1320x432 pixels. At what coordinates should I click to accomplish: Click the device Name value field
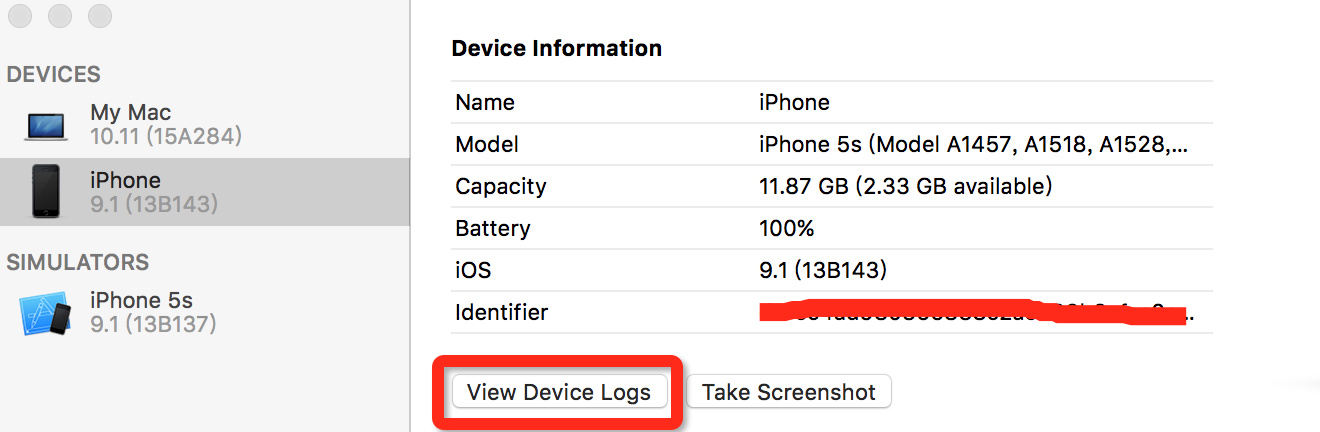click(x=795, y=102)
